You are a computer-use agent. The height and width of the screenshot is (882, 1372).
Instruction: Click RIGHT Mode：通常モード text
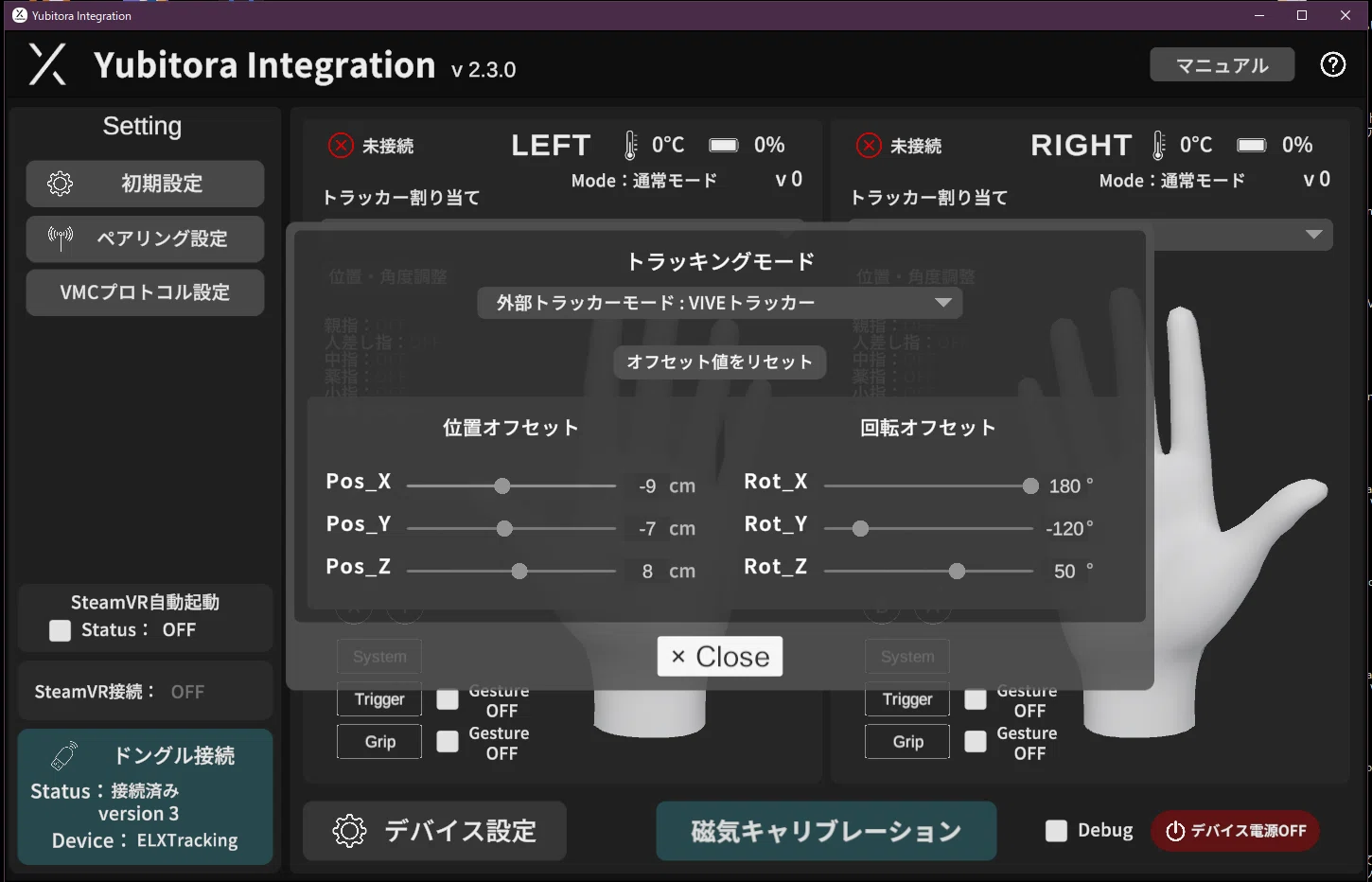click(1172, 181)
